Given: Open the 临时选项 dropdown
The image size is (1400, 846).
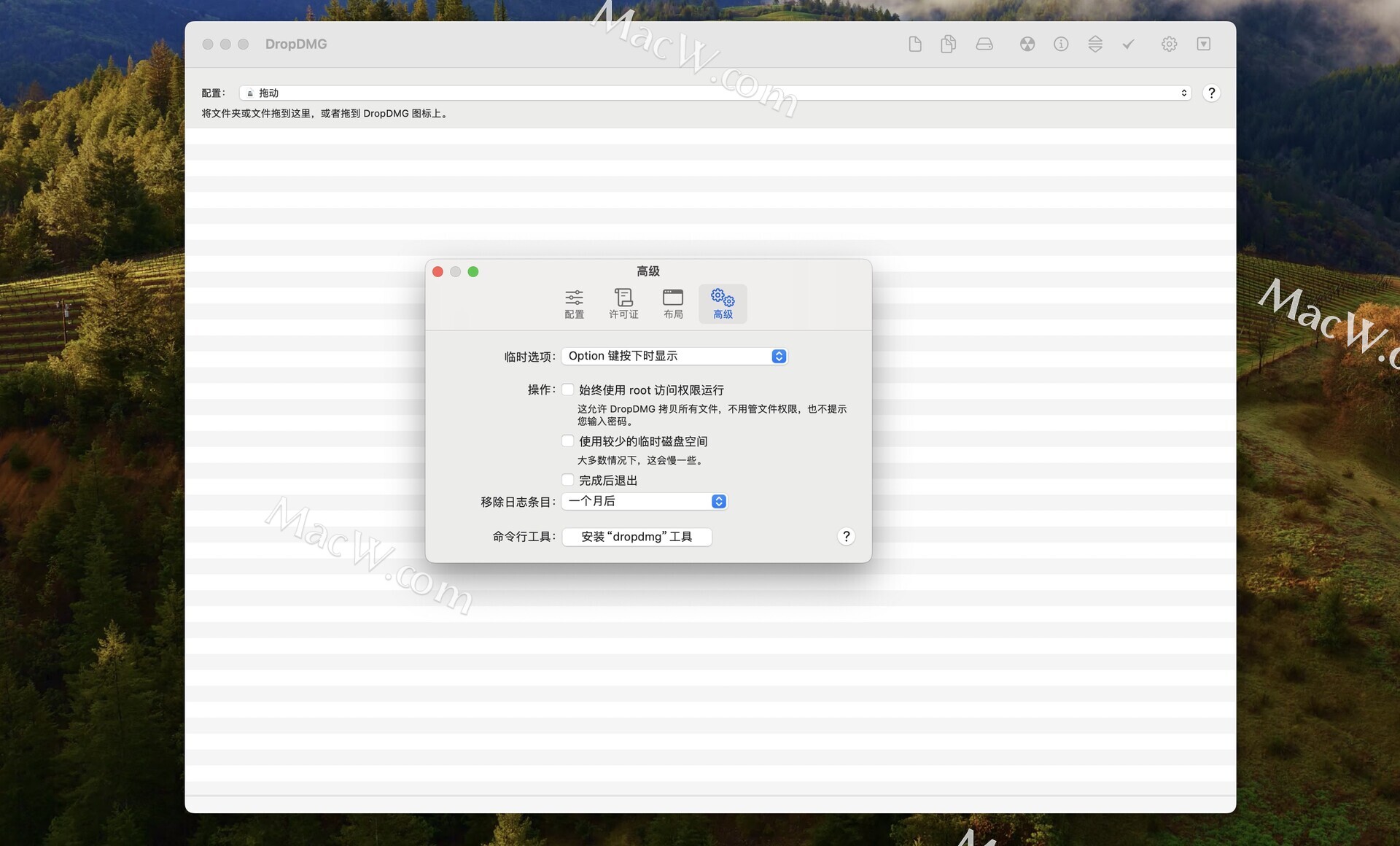Looking at the screenshot, I should 674,356.
